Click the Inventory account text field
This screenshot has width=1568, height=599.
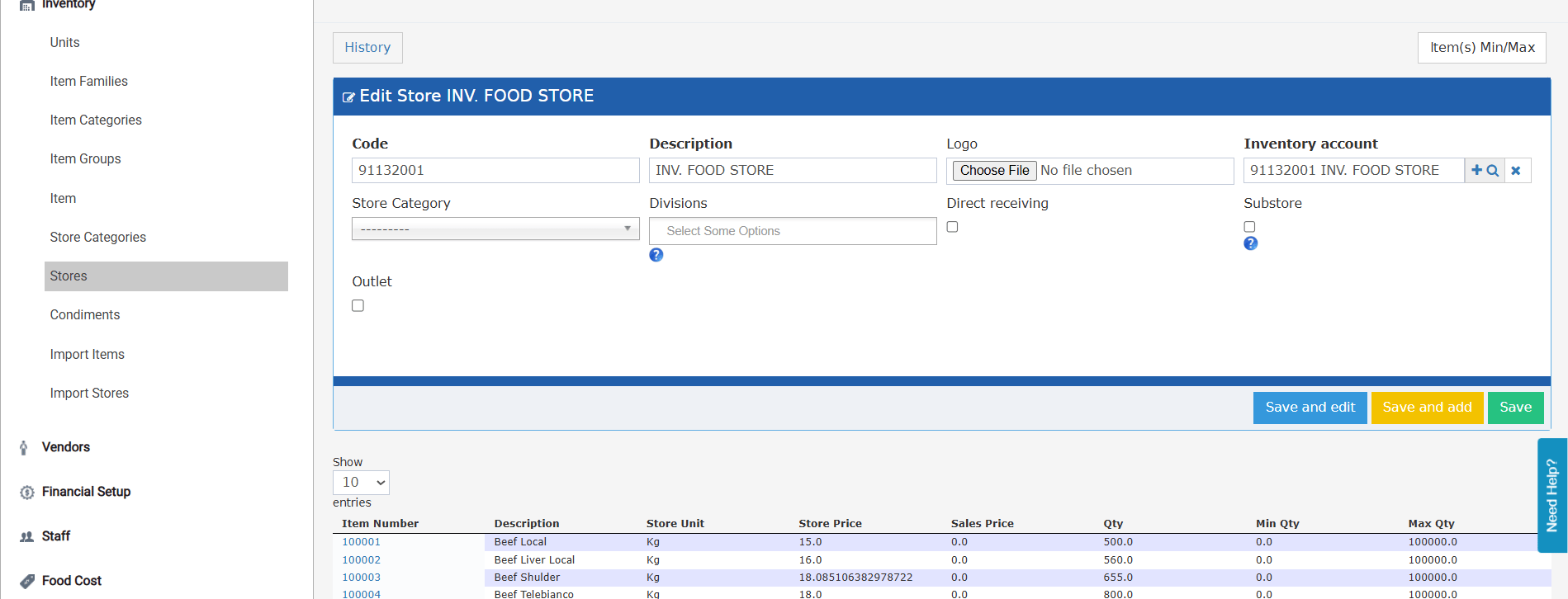1354,171
